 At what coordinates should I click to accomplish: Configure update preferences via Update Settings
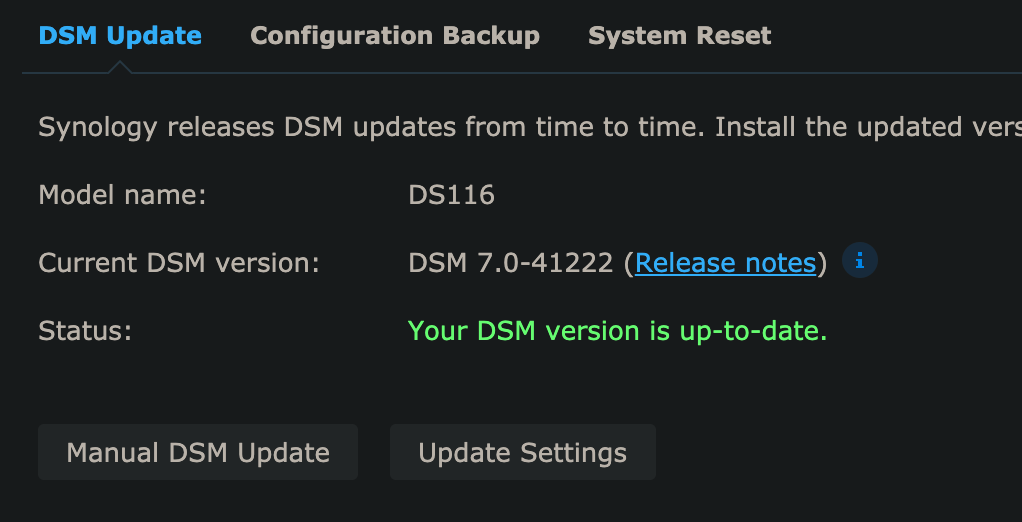523,452
